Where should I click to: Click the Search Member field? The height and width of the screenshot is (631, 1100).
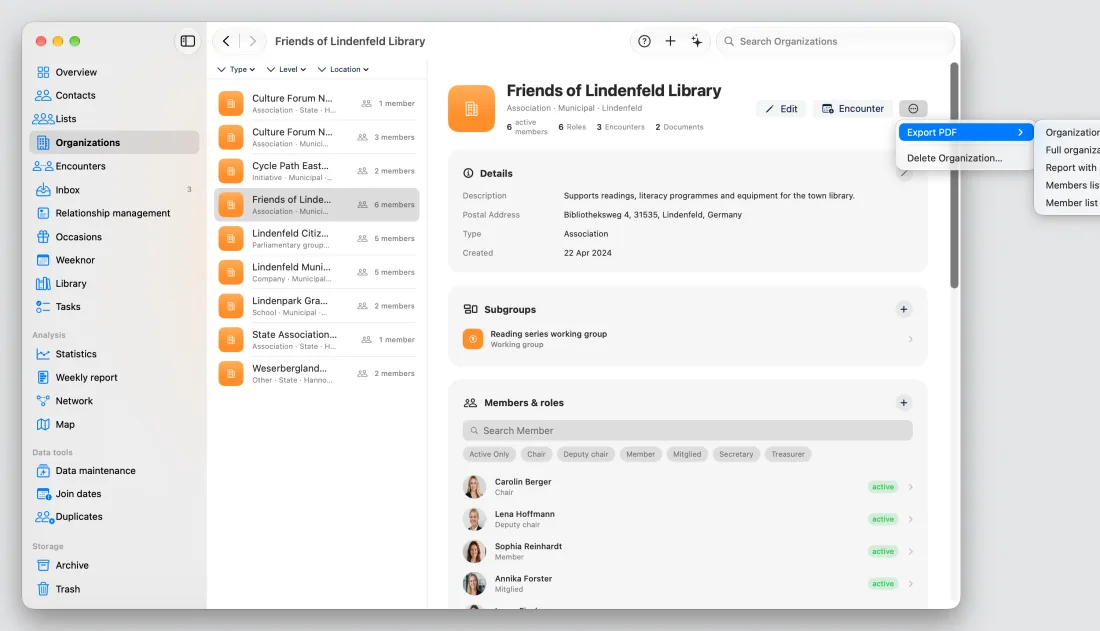pyautogui.click(x=688, y=430)
